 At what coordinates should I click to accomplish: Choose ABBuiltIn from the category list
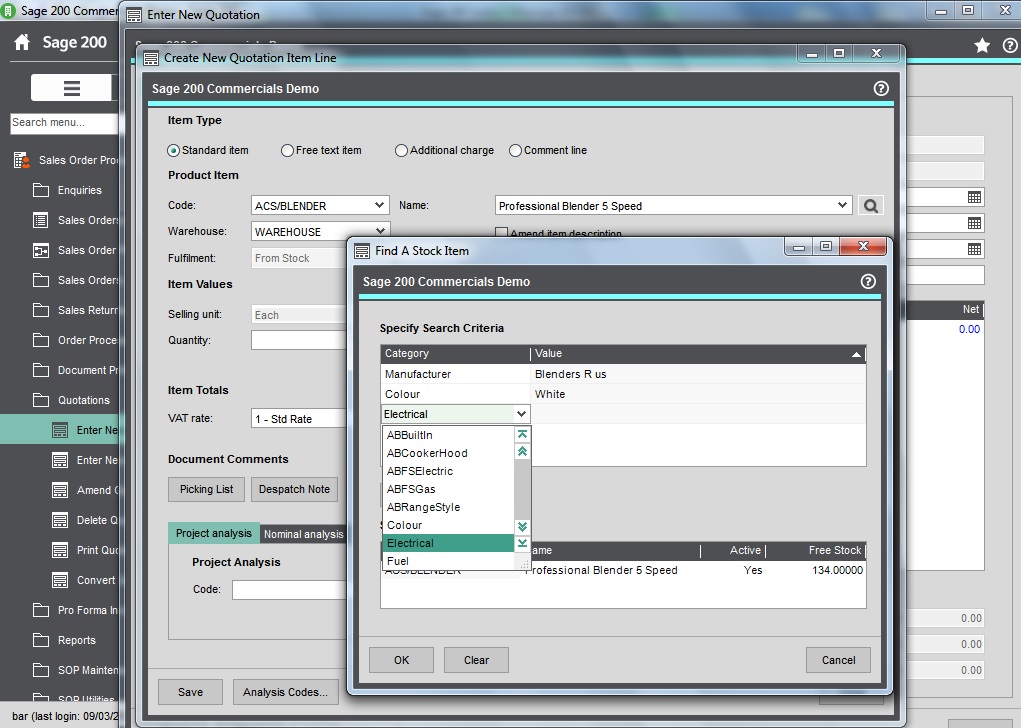449,435
